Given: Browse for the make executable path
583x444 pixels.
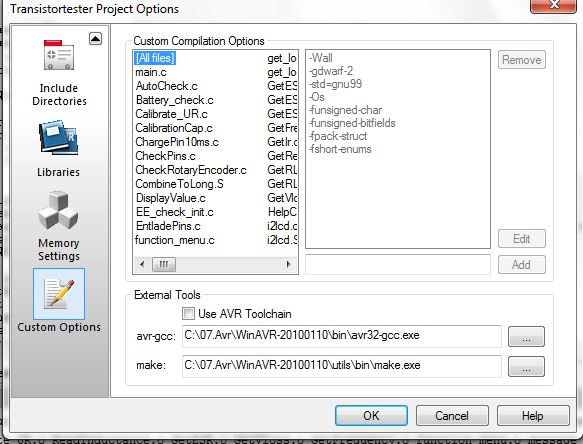Looking at the screenshot, I should point(526,366).
